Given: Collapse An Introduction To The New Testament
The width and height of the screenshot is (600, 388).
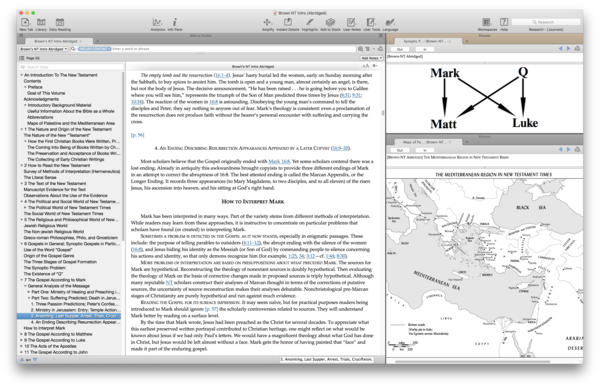Looking at the screenshot, I should click(x=21, y=75).
